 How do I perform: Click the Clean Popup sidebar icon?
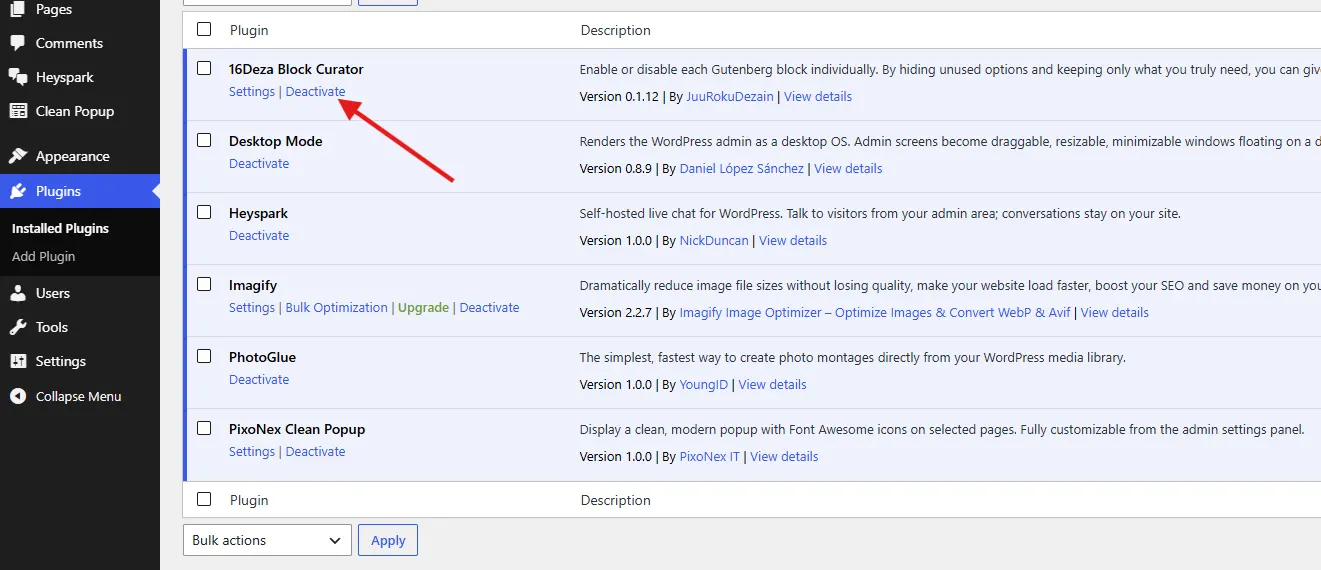pos(17,111)
